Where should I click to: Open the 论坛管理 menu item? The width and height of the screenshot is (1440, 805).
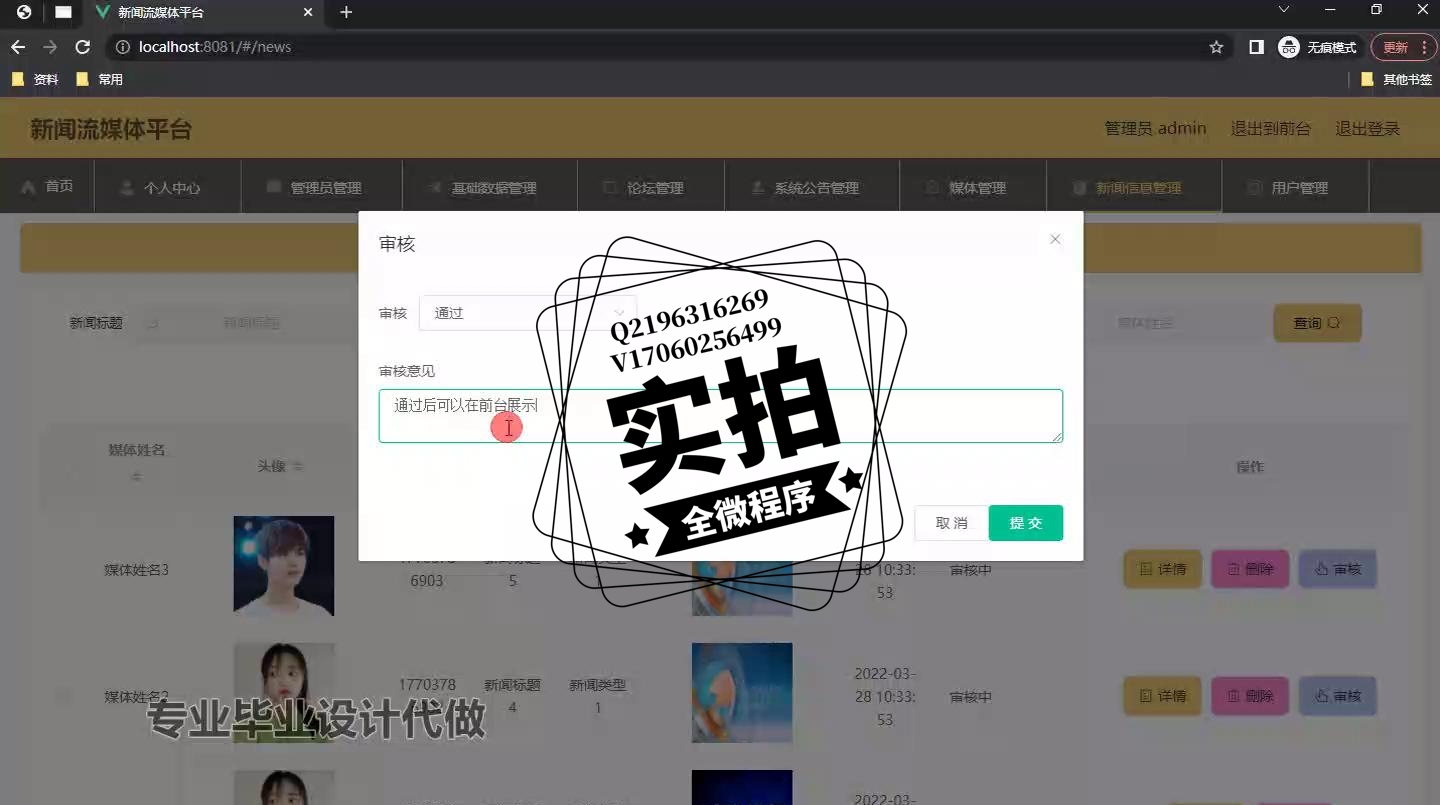(651, 187)
